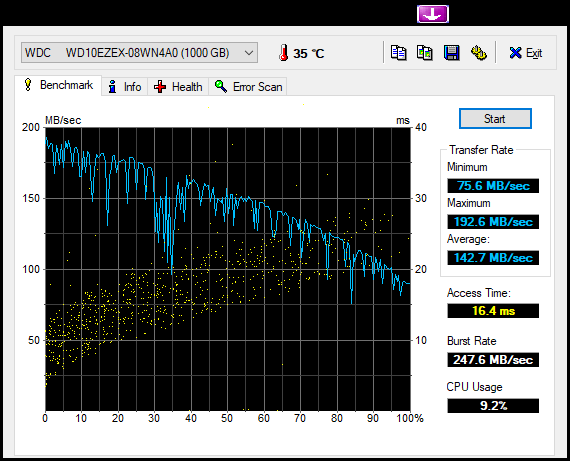The image size is (570, 461).
Task: Click the Burst Rate value display
Action: [493, 360]
